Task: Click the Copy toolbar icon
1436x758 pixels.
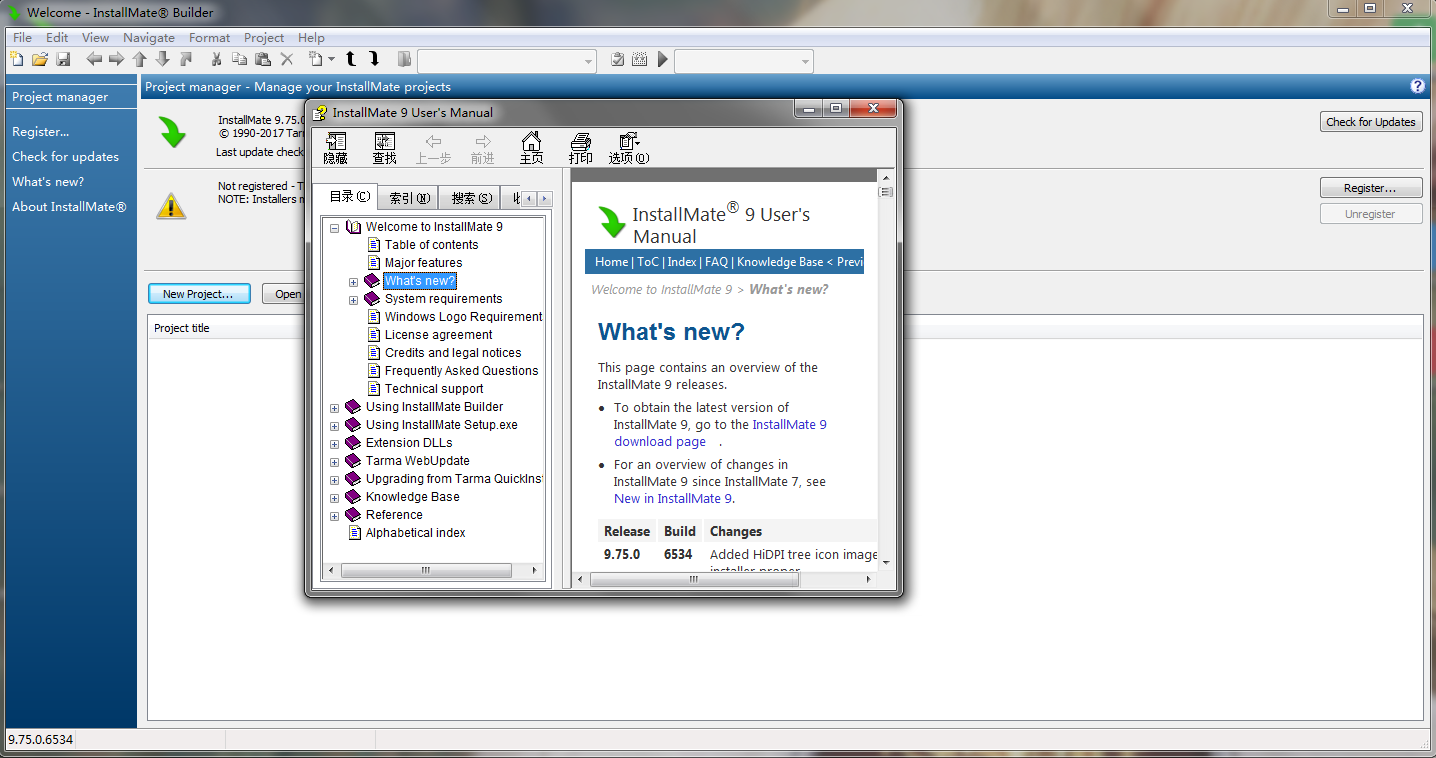Action: pos(239,60)
